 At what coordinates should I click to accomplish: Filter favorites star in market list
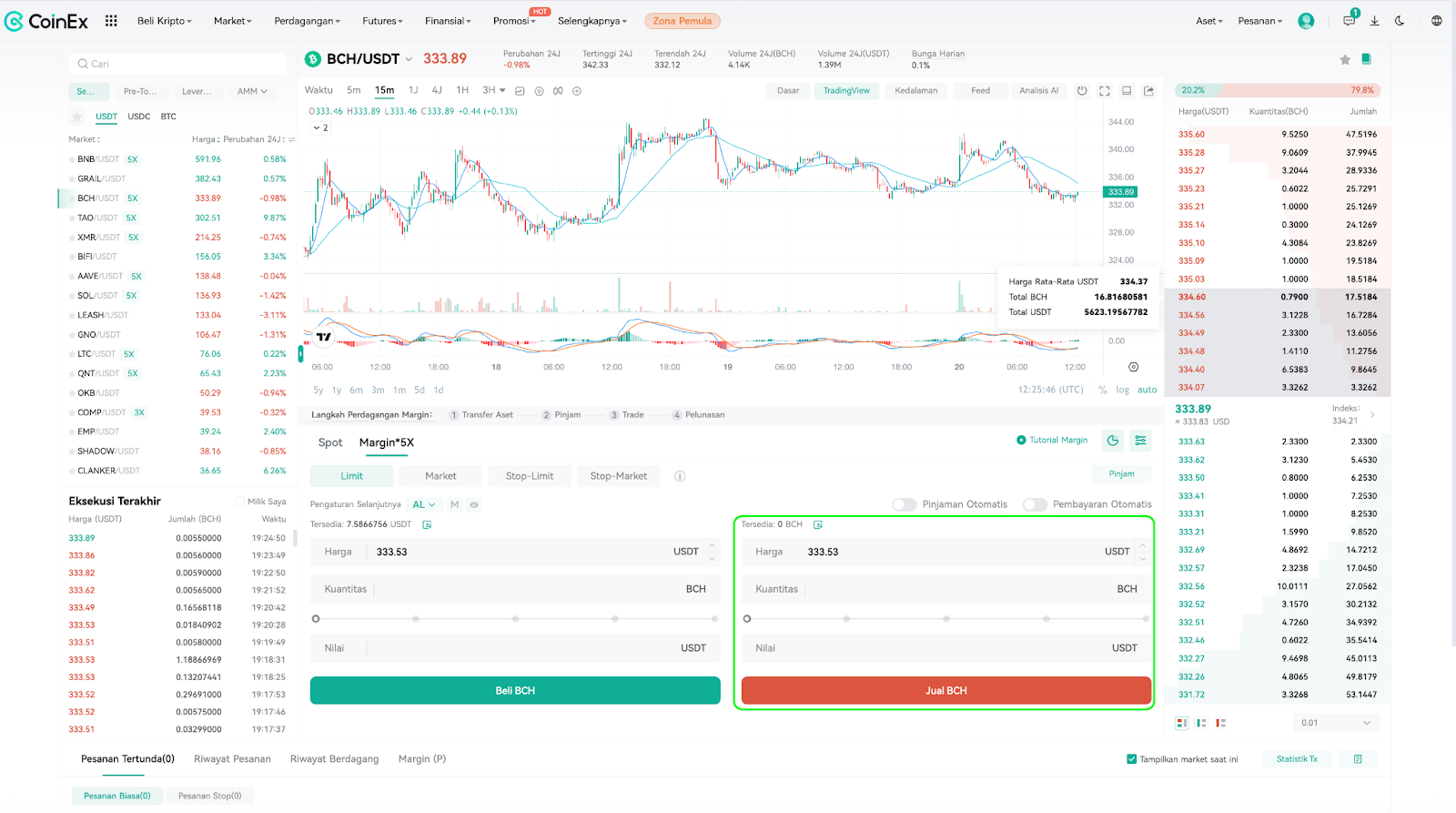(x=77, y=117)
